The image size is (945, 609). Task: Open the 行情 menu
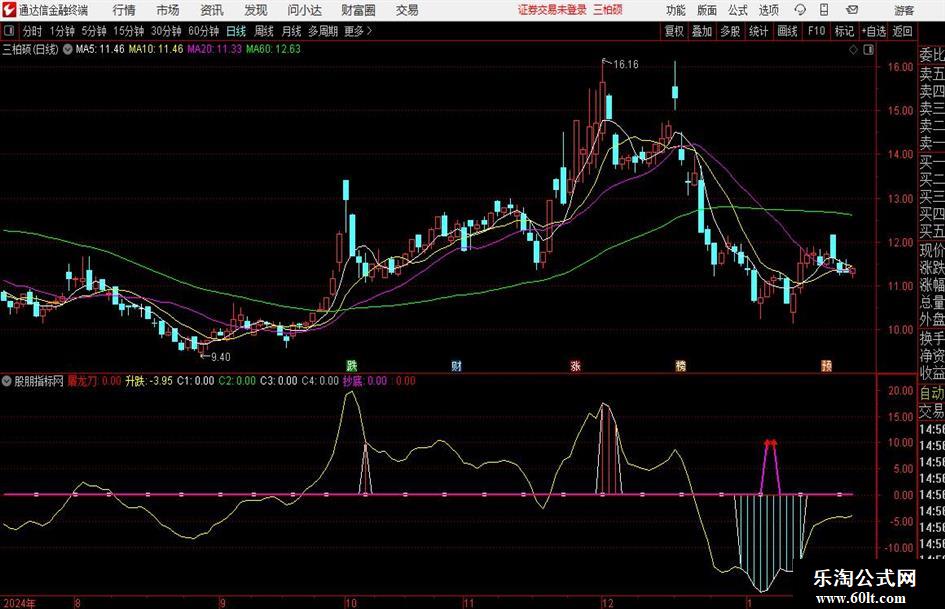124,10
